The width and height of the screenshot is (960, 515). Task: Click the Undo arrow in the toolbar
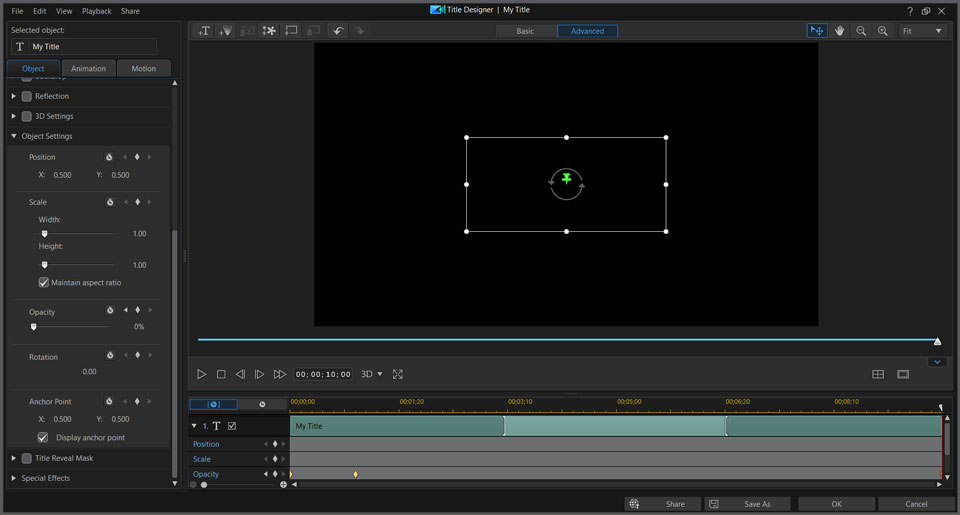(338, 31)
